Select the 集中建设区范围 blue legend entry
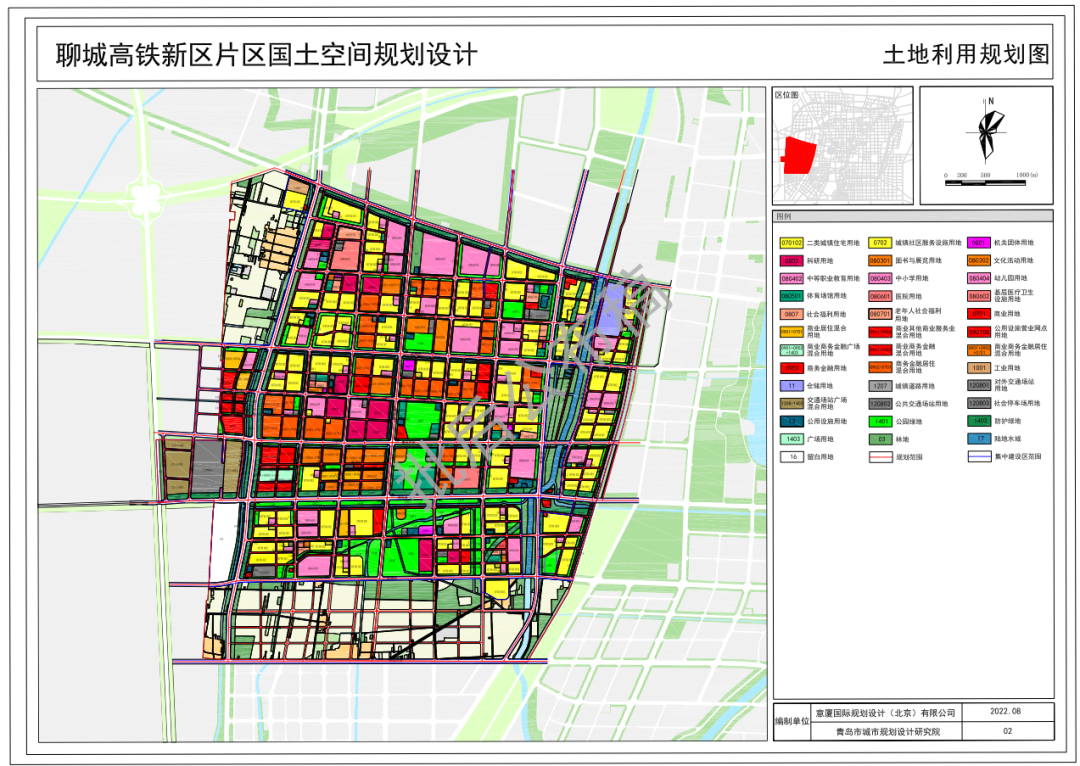This screenshot has width=1080, height=766. point(981,456)
